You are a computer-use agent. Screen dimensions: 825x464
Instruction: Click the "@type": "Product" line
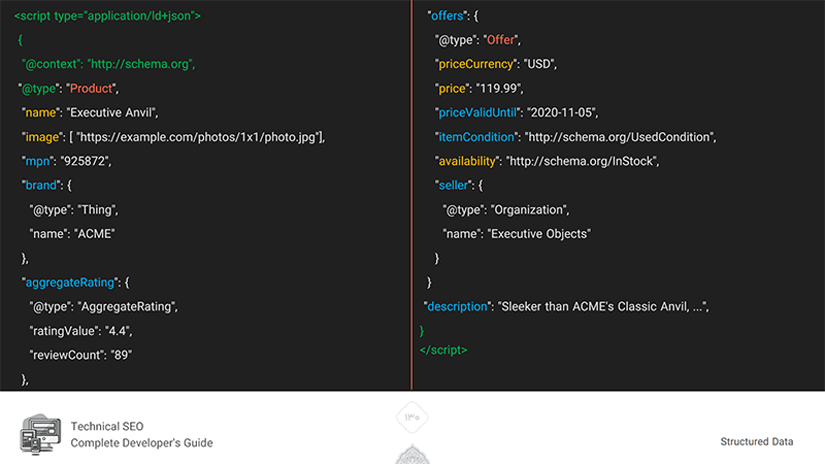[x=68, y=88]
